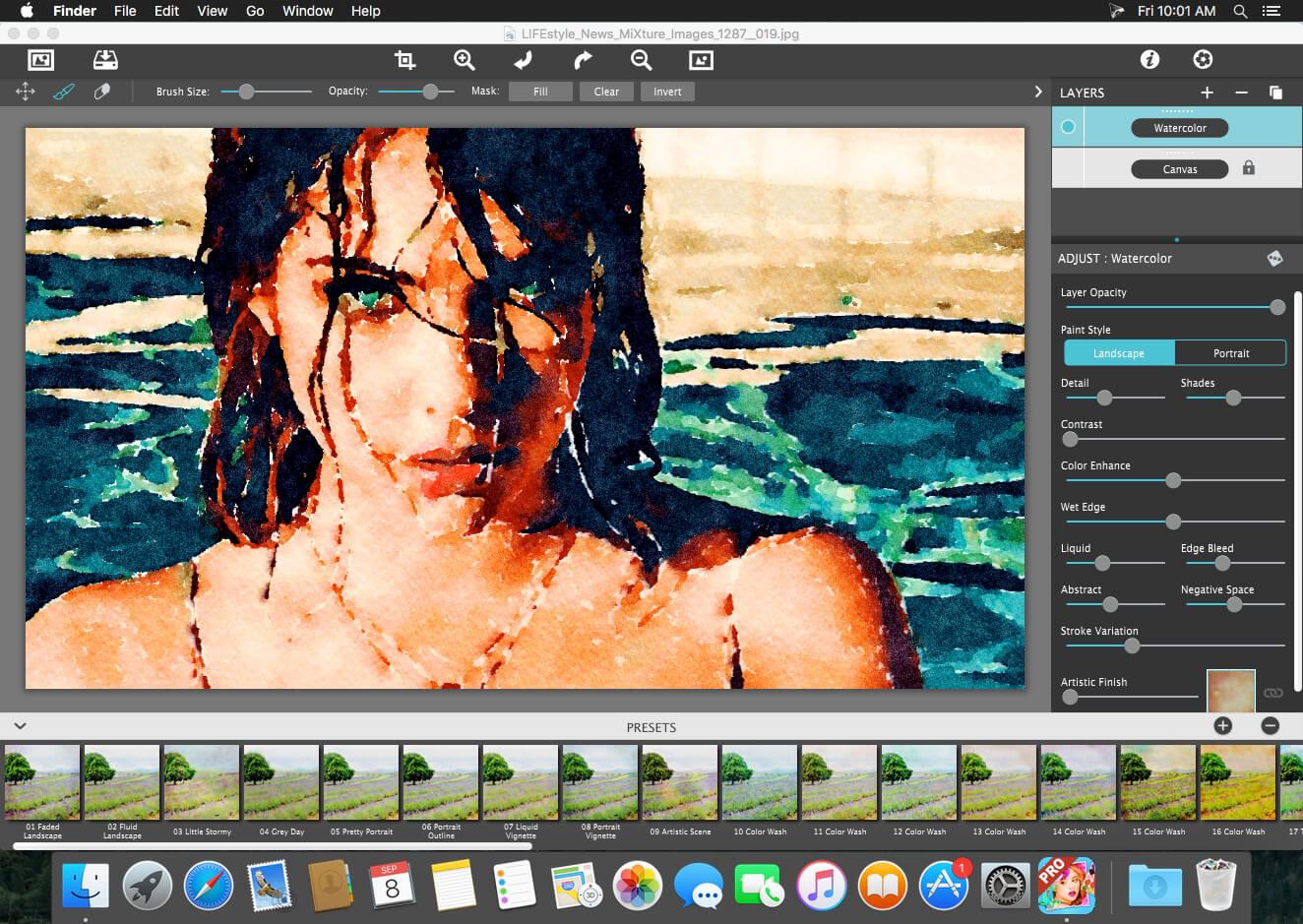Select the Watercolor layer name
Screen dimensions: 1303x924
pyautogui.click(x=1179, y=128)
